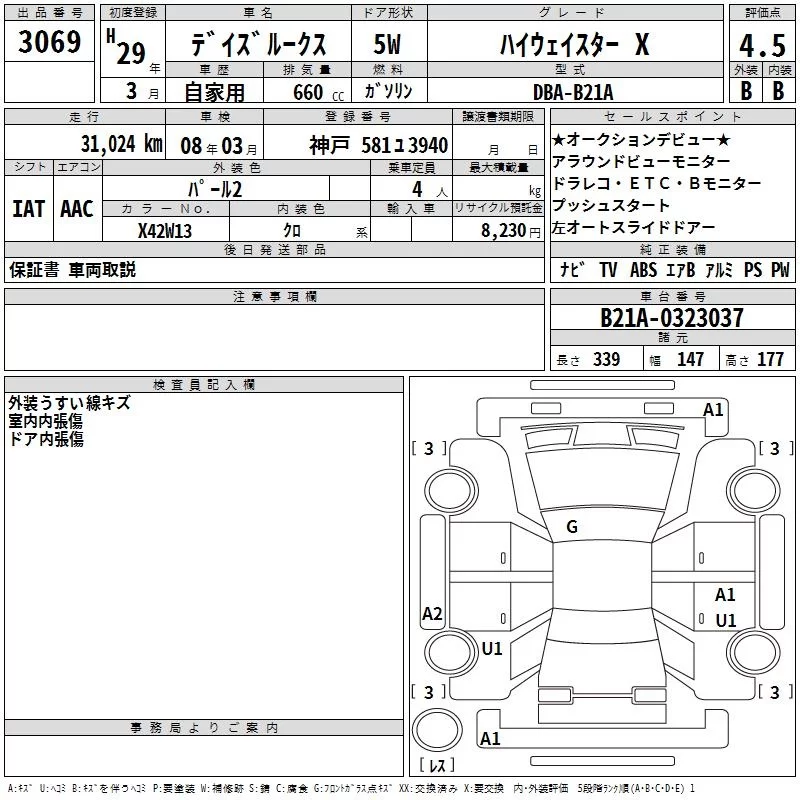Click length value 339
The width and height of the screenshot is (800, 800).
[x=607, y=359]
